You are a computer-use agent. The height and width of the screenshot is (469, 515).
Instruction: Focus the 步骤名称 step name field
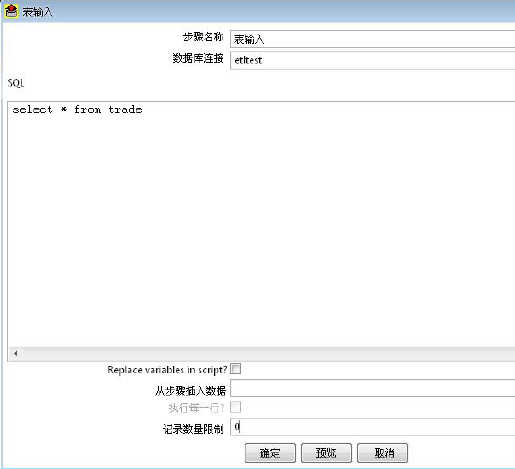373,39
